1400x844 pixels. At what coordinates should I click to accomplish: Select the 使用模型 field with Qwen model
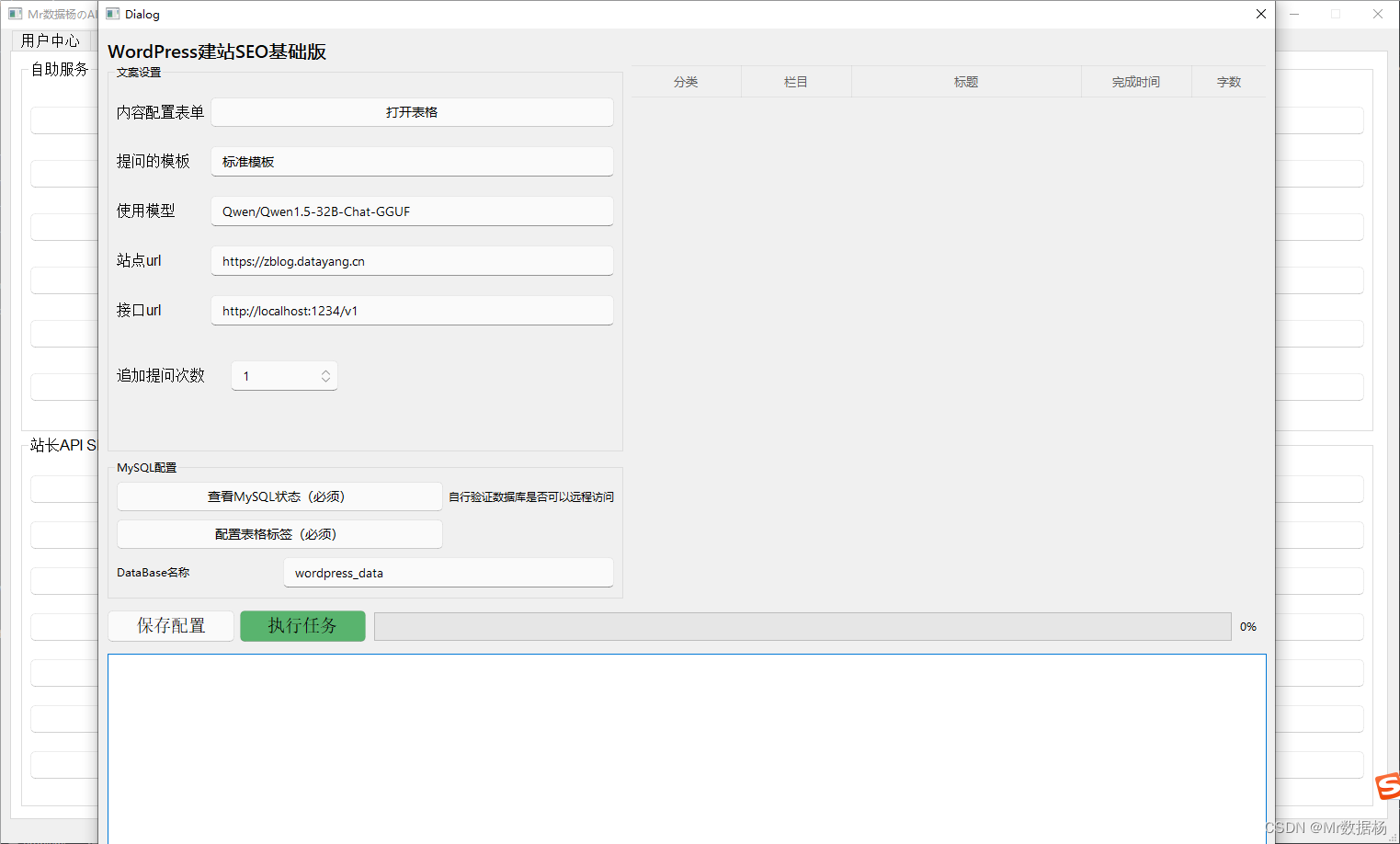[x=412, y=211]
